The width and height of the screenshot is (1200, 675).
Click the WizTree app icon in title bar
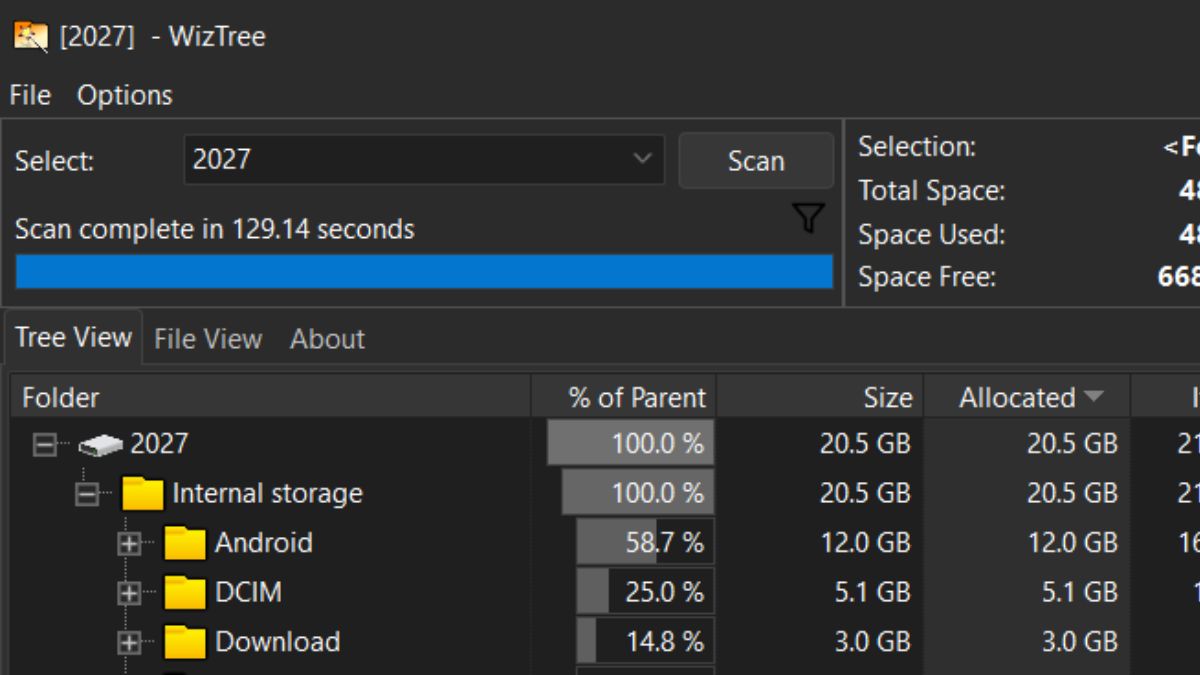pyautogui.click(x=30, y=37)
